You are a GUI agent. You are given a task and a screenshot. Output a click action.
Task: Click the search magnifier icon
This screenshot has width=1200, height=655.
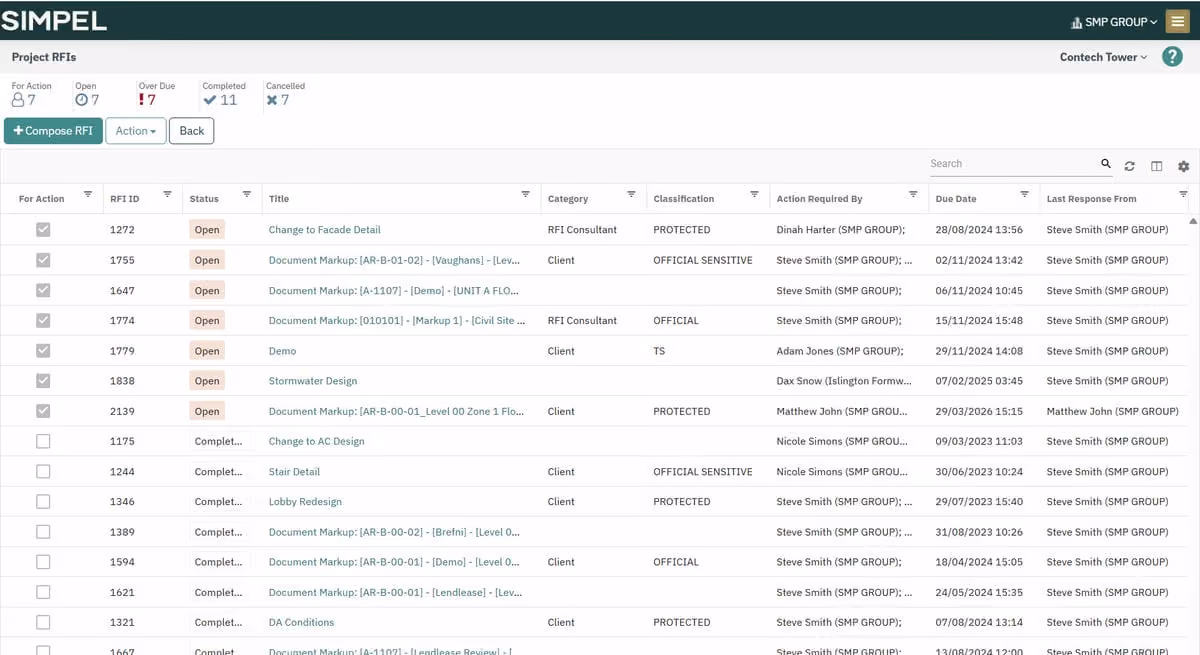coord(1106,164)
